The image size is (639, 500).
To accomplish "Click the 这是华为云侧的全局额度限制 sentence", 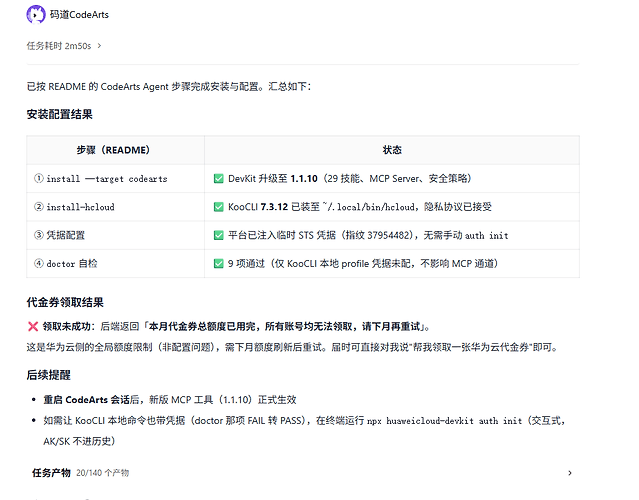I will 292,347.
